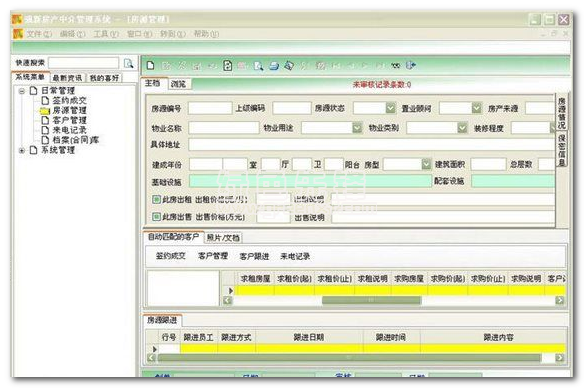Select the 房源跟进 tab
The width and height of the screenshot is (584, 388).
tap(162, 320)
